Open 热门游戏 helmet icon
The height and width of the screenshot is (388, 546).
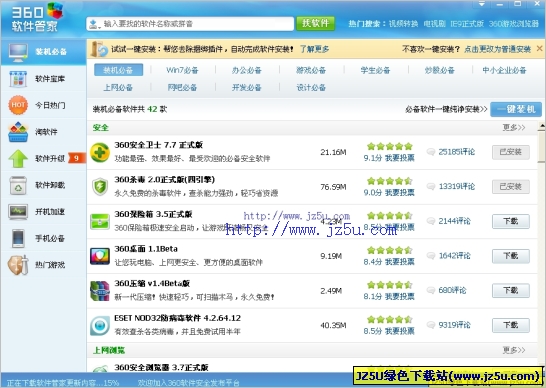click(18, 265)
